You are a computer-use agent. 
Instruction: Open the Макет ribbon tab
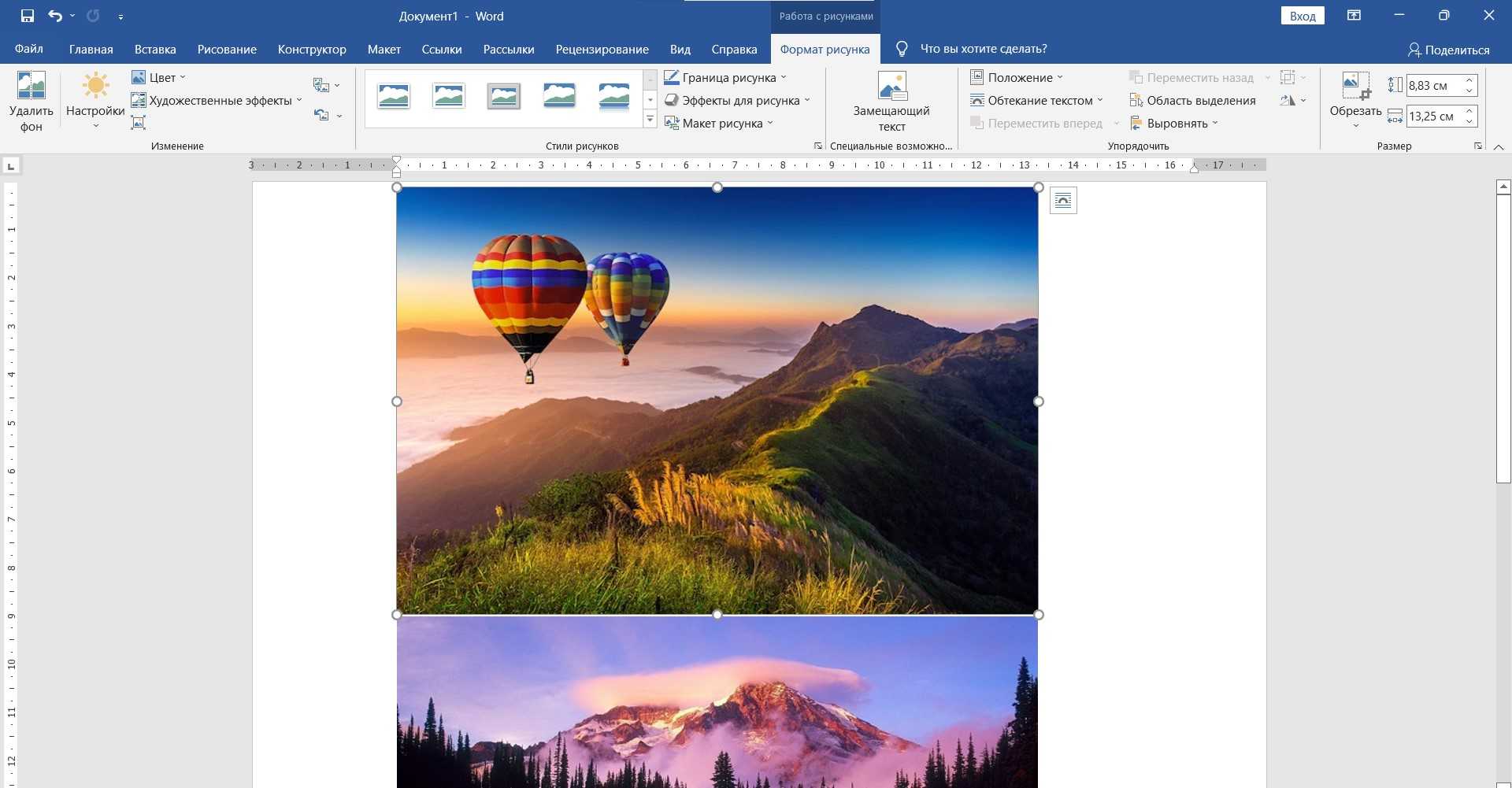click(x=384, y=49)
